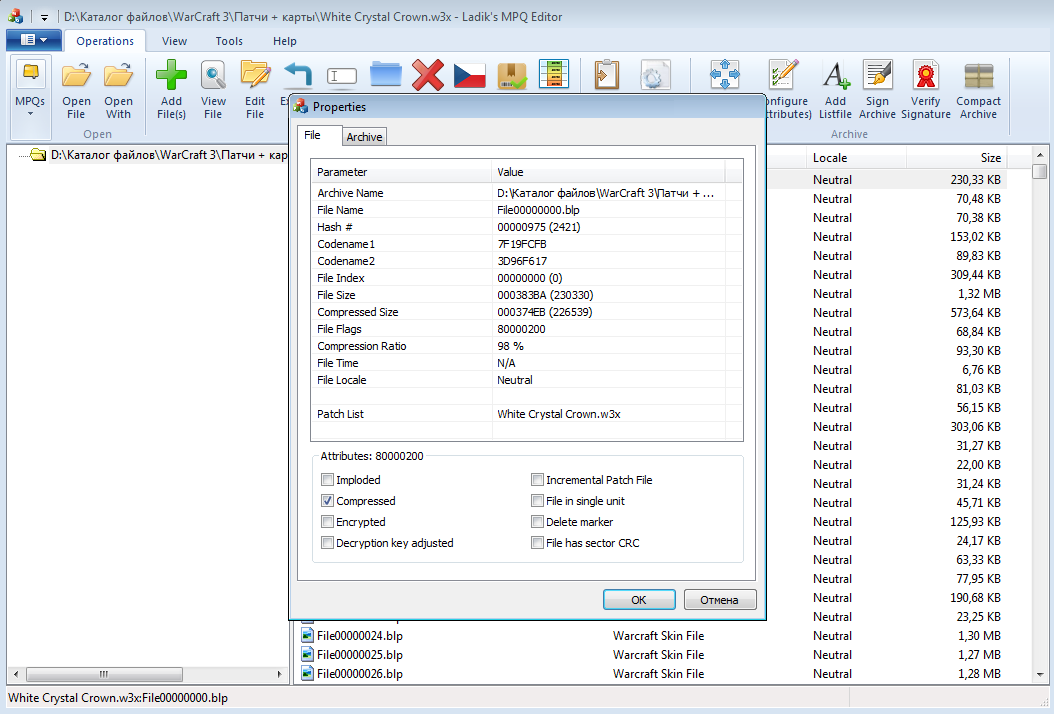This screenshot has height=714, width=1054.
Task: Tick the Delete marker checkbox
Action: [537, 522]
